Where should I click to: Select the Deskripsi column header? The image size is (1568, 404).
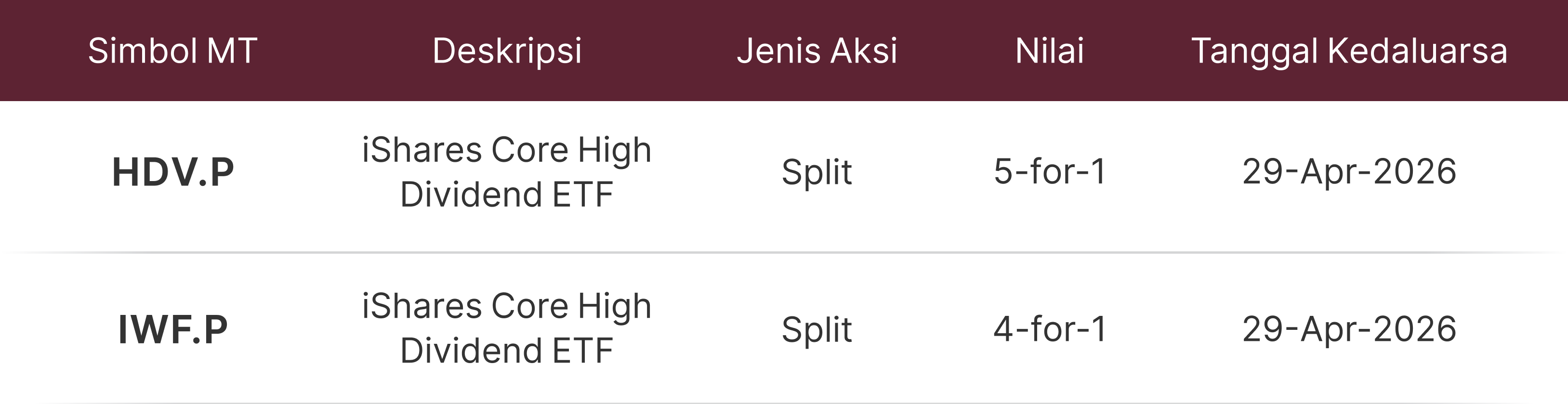pos(507,51)
